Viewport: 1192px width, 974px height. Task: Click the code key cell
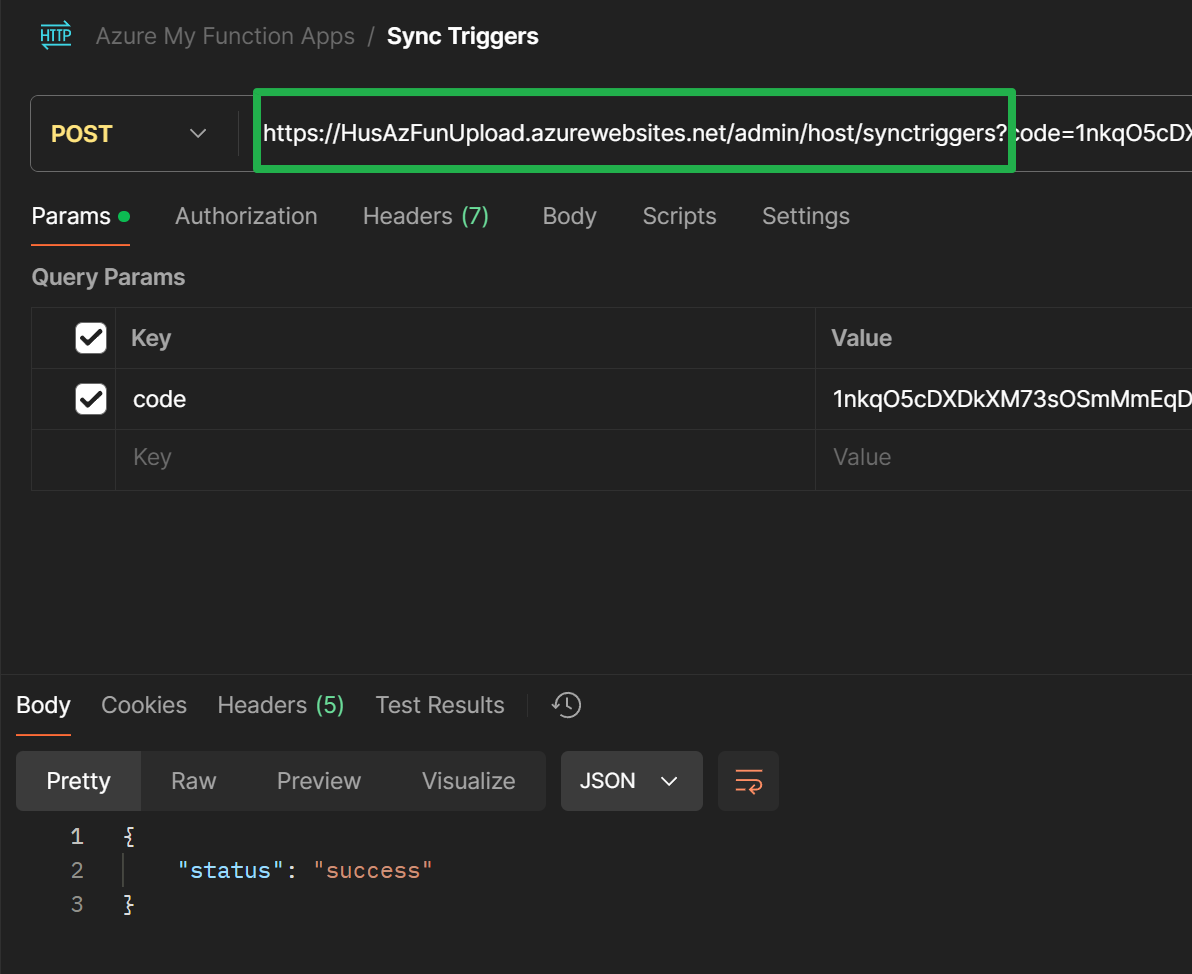click(x=465, y=399)
